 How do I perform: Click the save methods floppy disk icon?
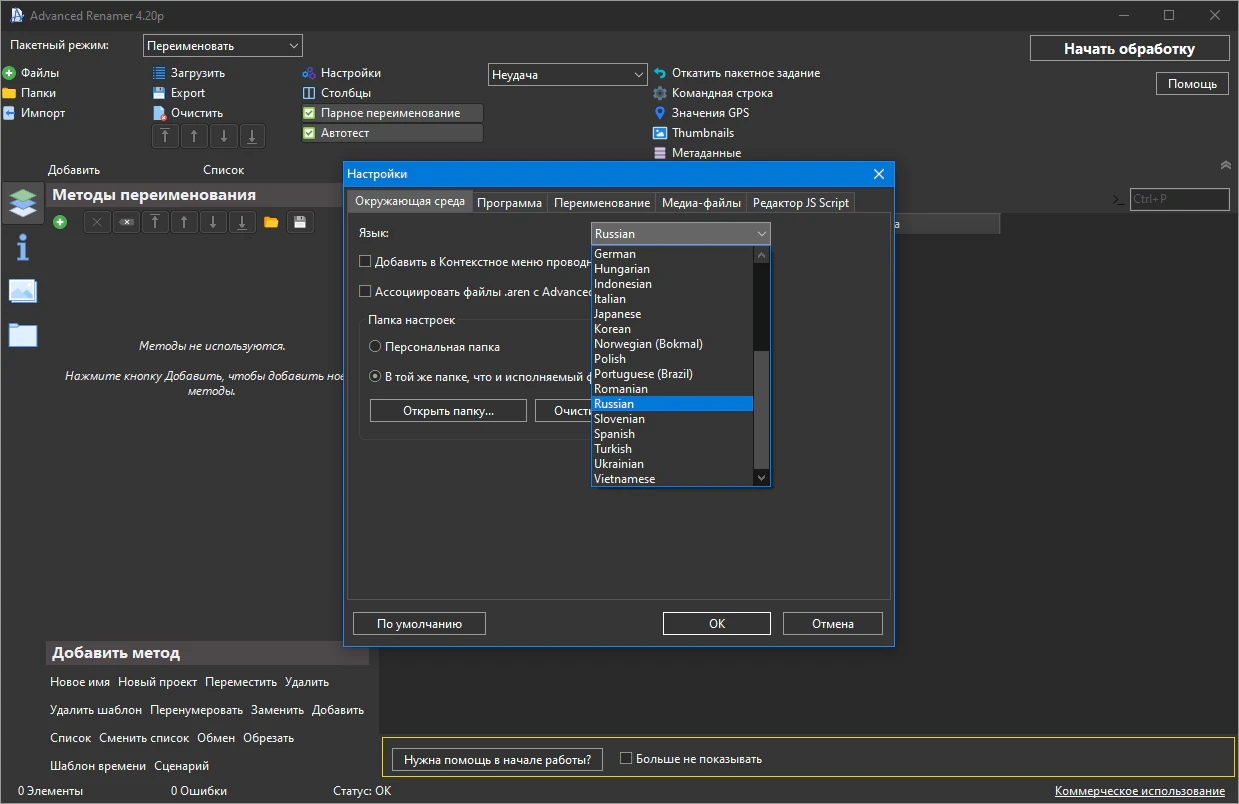click(299, 222)
